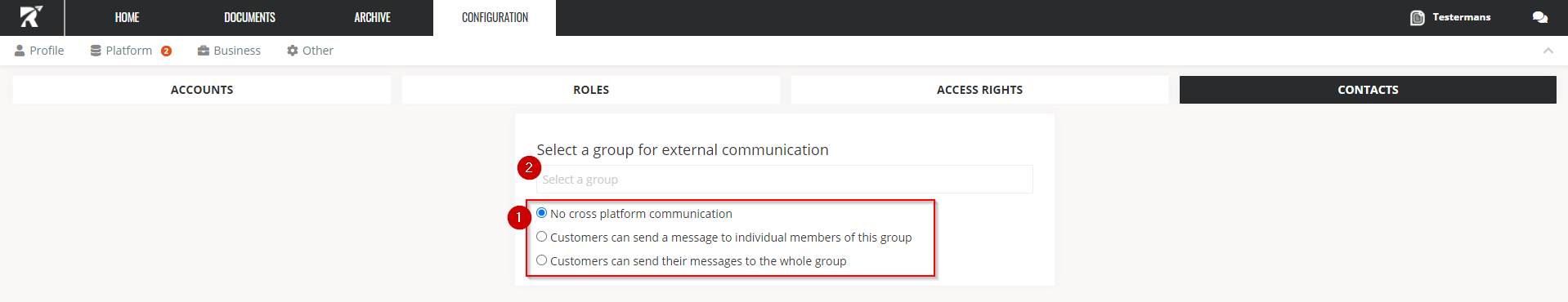
Task: Choose messages to the whole group option
Action: pos(541,260)
